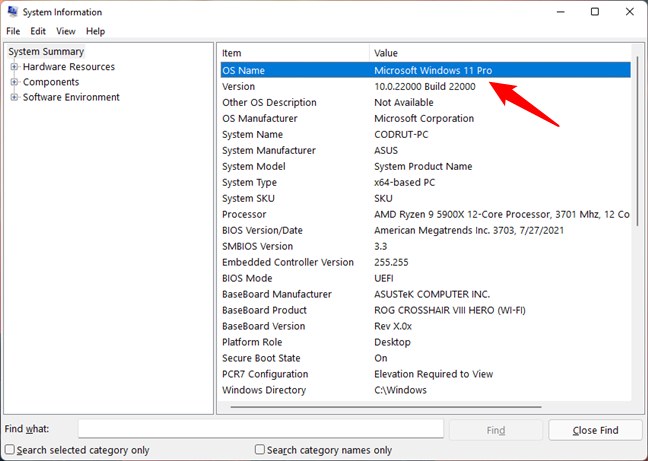The height and width of the screenshot is (461, 648).
Task: Select the Platform Role row
Action: 425,342
